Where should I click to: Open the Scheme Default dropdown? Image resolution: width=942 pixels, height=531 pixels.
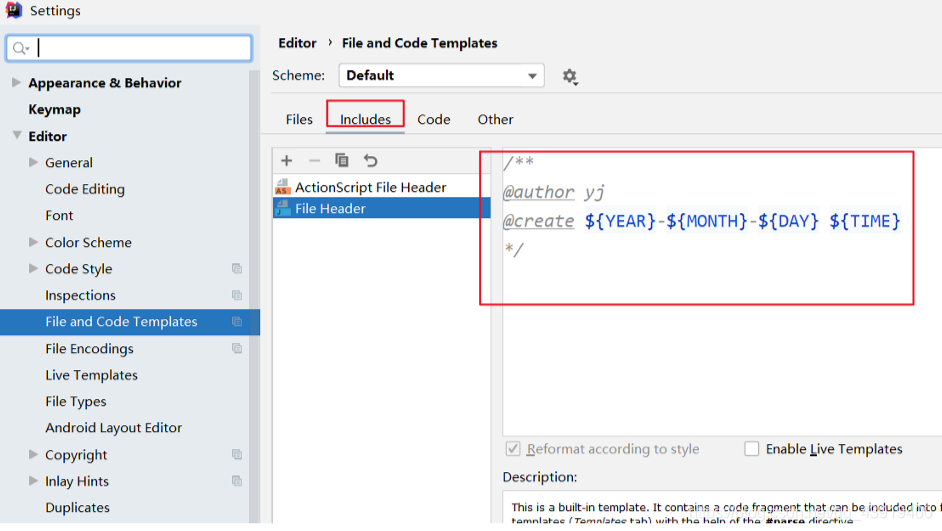[x=442, y=76]
